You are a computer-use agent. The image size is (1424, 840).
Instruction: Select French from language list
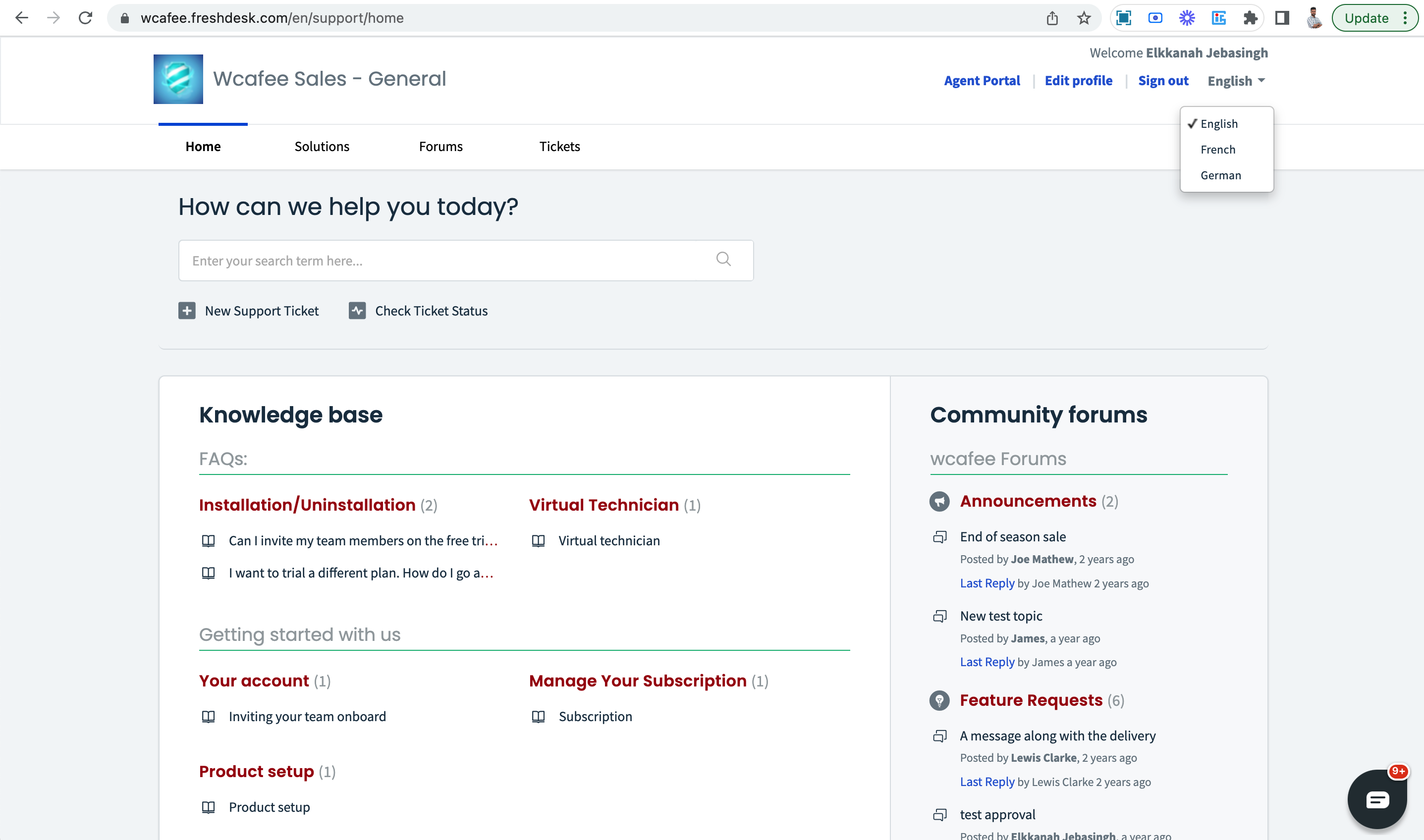pos(1217,150)
